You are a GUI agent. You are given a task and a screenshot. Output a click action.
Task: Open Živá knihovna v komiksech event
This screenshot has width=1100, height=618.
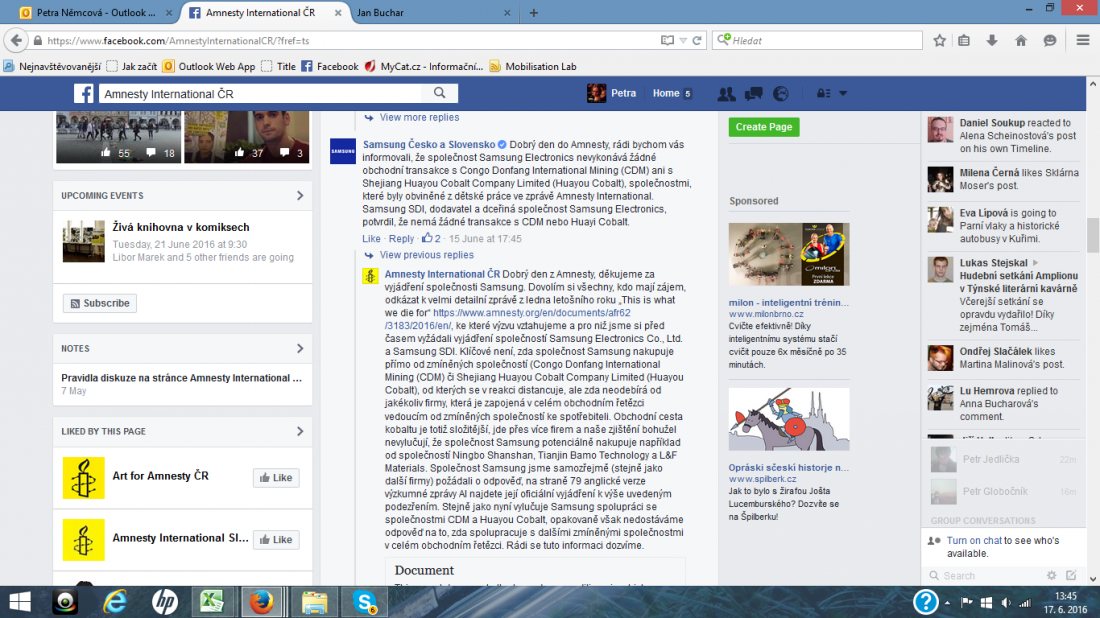click(x=181, y=227)
